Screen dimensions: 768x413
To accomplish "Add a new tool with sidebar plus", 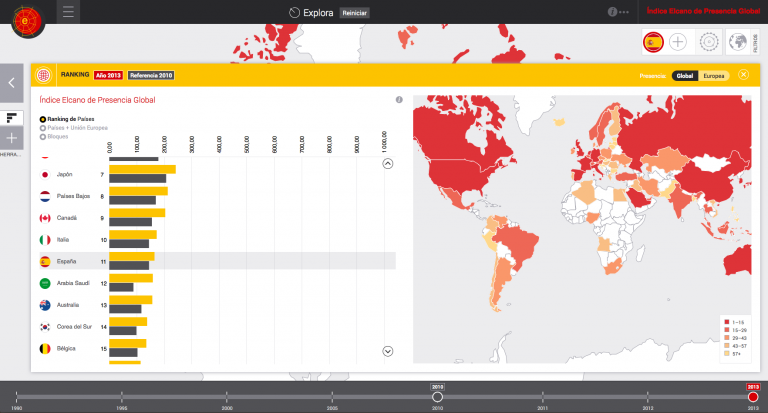I will [x=12, y=138].
